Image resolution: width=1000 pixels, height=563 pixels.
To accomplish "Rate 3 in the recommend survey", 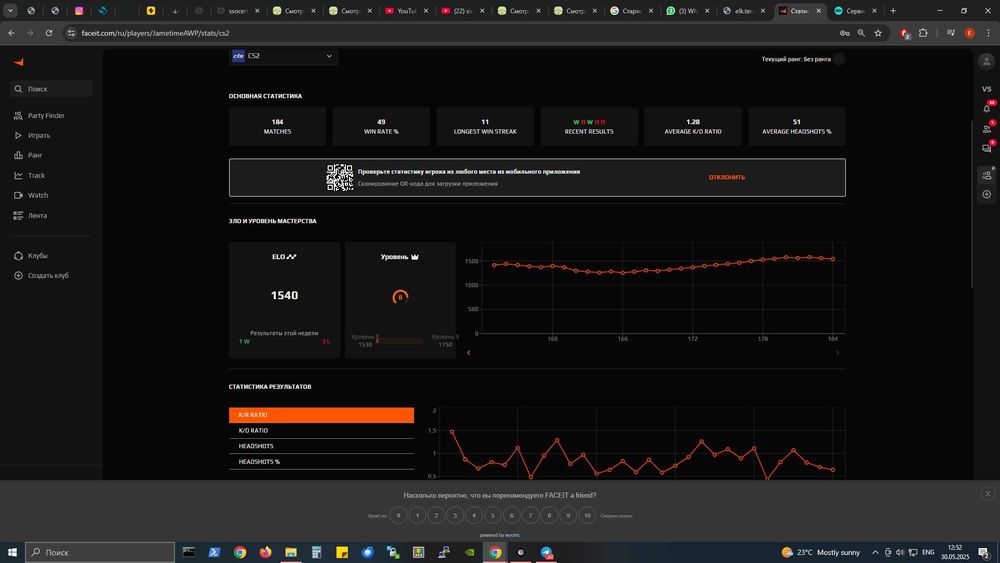I will point(455,515).
